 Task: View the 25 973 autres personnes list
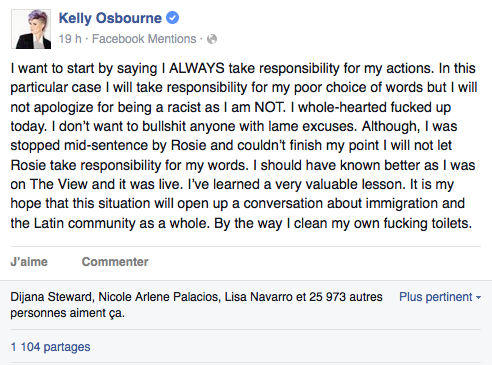(346, 297)
